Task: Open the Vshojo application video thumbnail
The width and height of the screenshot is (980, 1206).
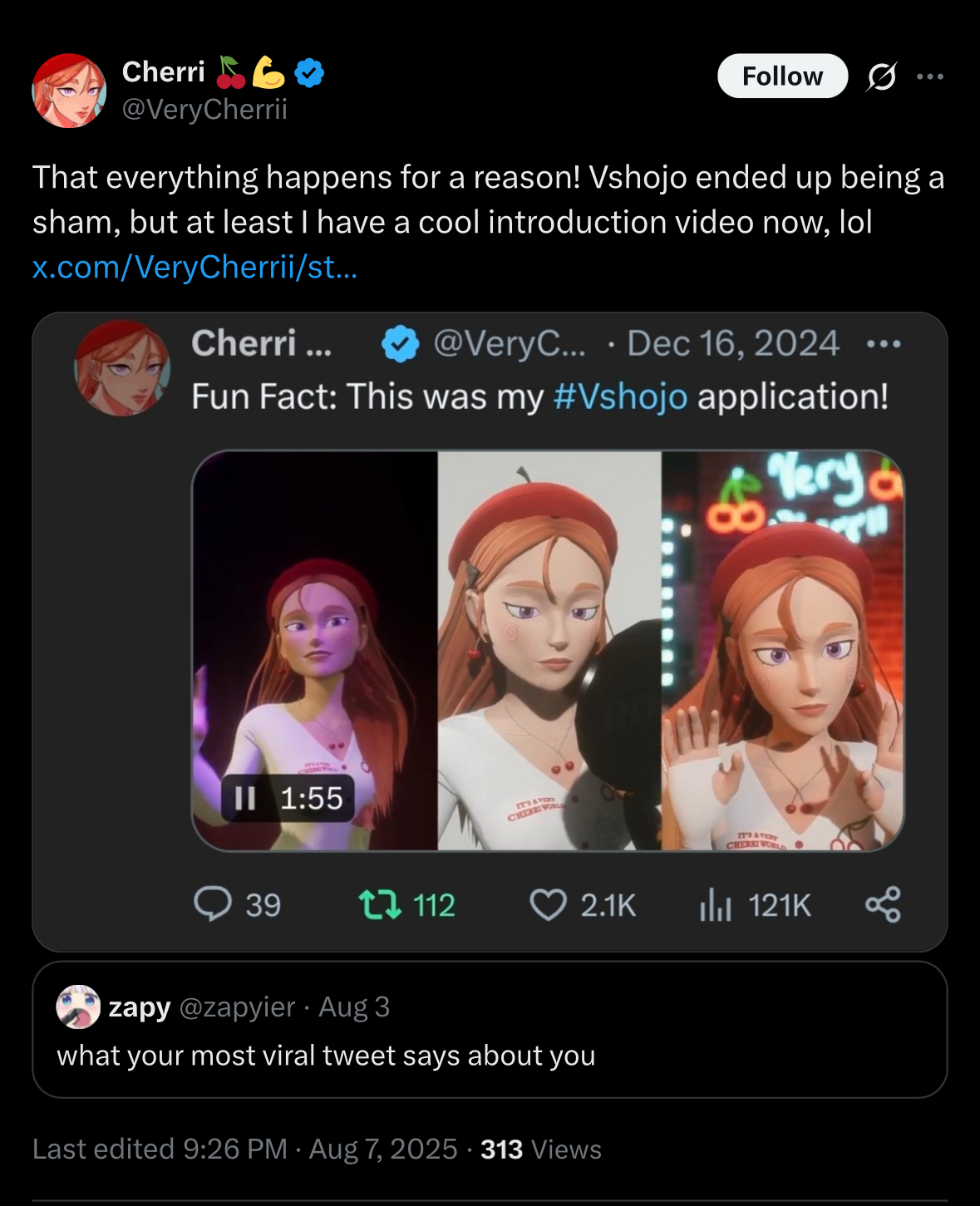Action: [549, 650]
